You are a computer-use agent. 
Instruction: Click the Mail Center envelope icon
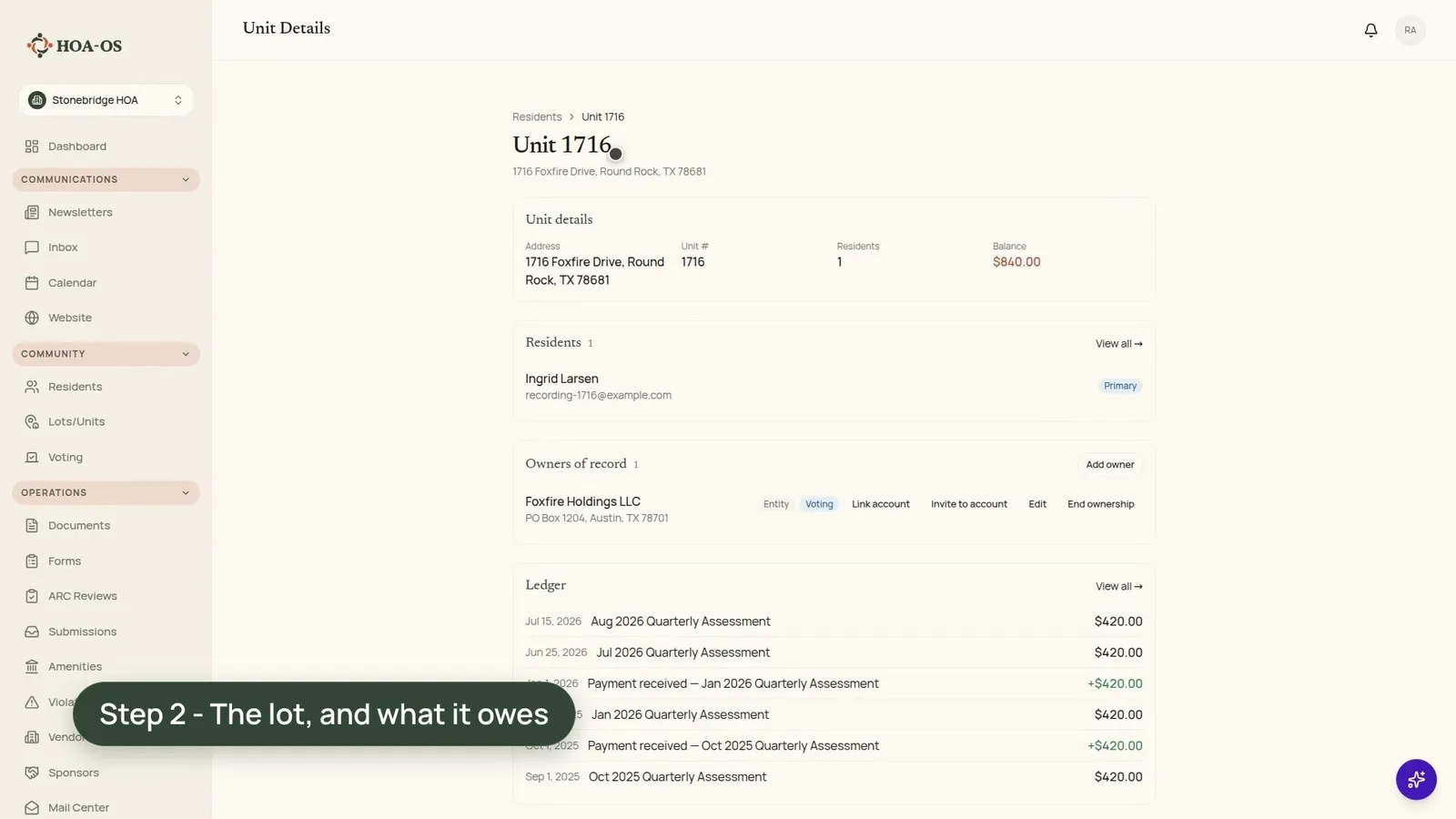pos(32,808)
